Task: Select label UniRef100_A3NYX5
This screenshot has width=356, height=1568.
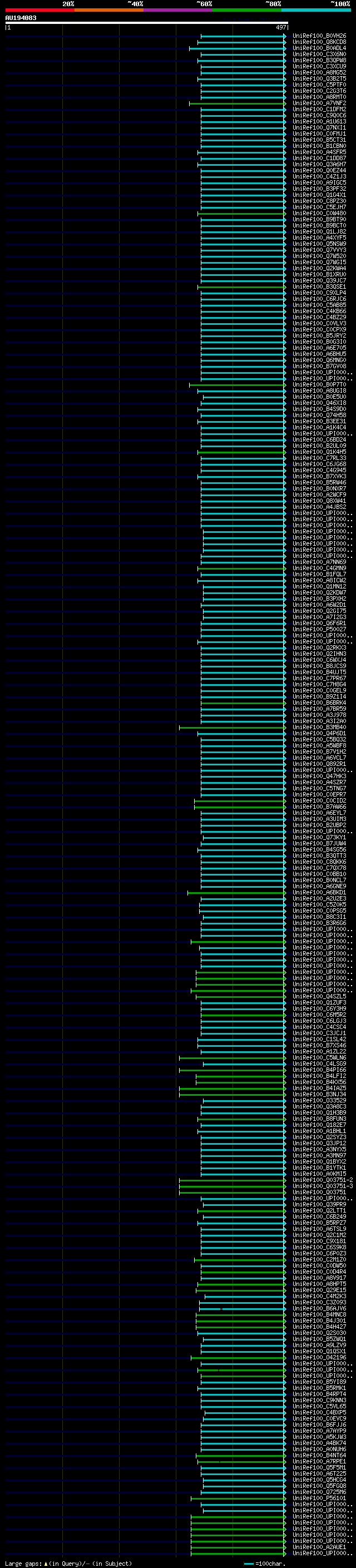Action: pos(319,1150)
